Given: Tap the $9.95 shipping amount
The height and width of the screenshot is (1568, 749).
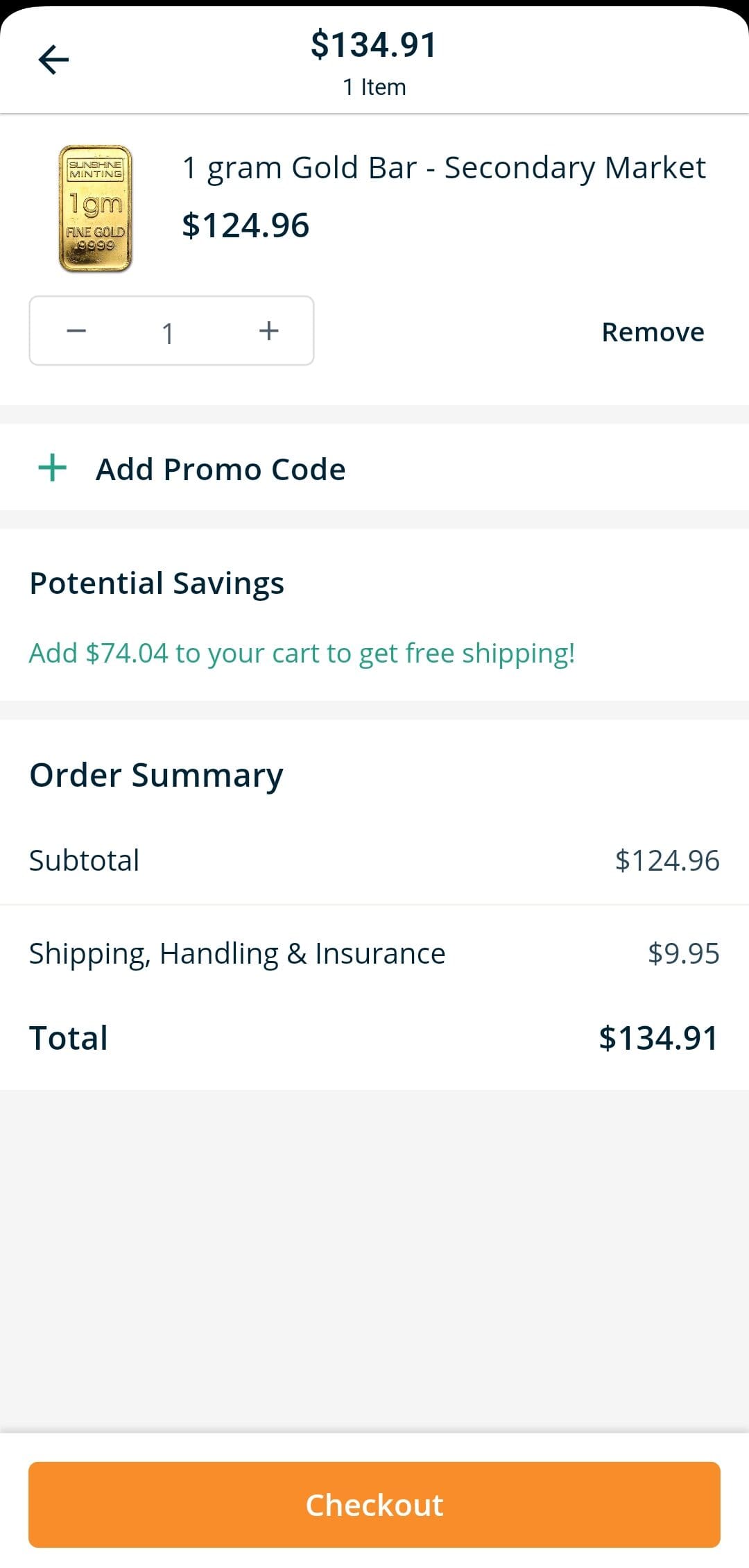Looking at the screenshot, I should click(x=683, y=953).
